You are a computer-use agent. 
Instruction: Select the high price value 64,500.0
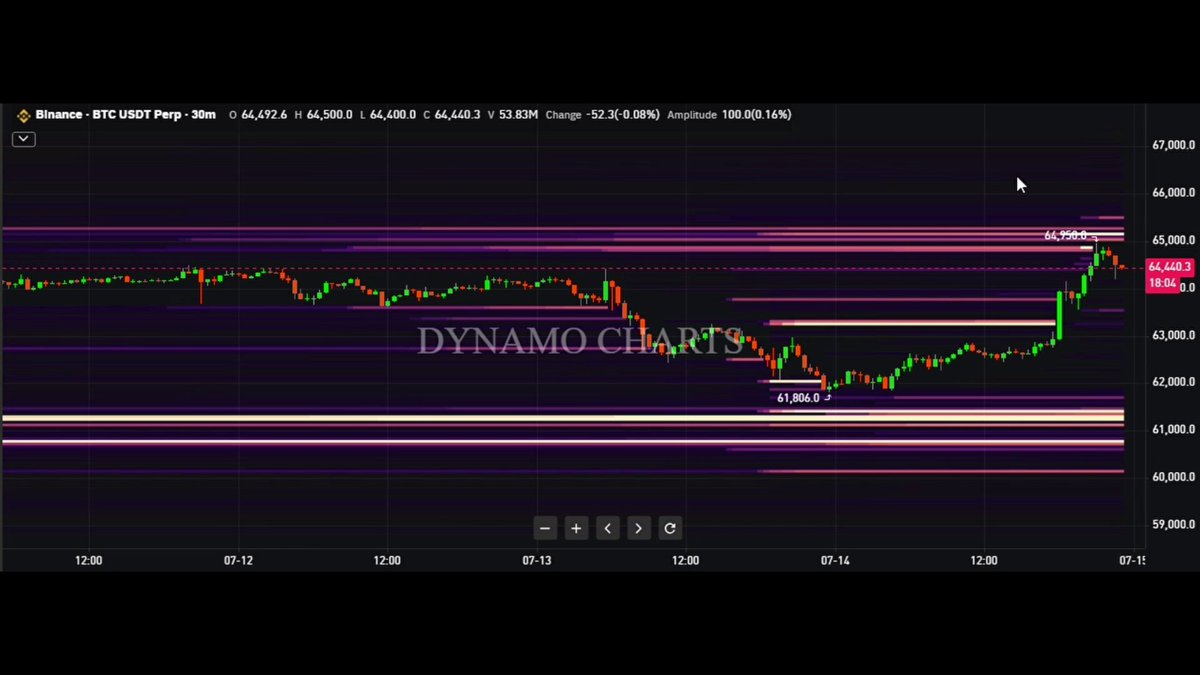click(329, 115)
